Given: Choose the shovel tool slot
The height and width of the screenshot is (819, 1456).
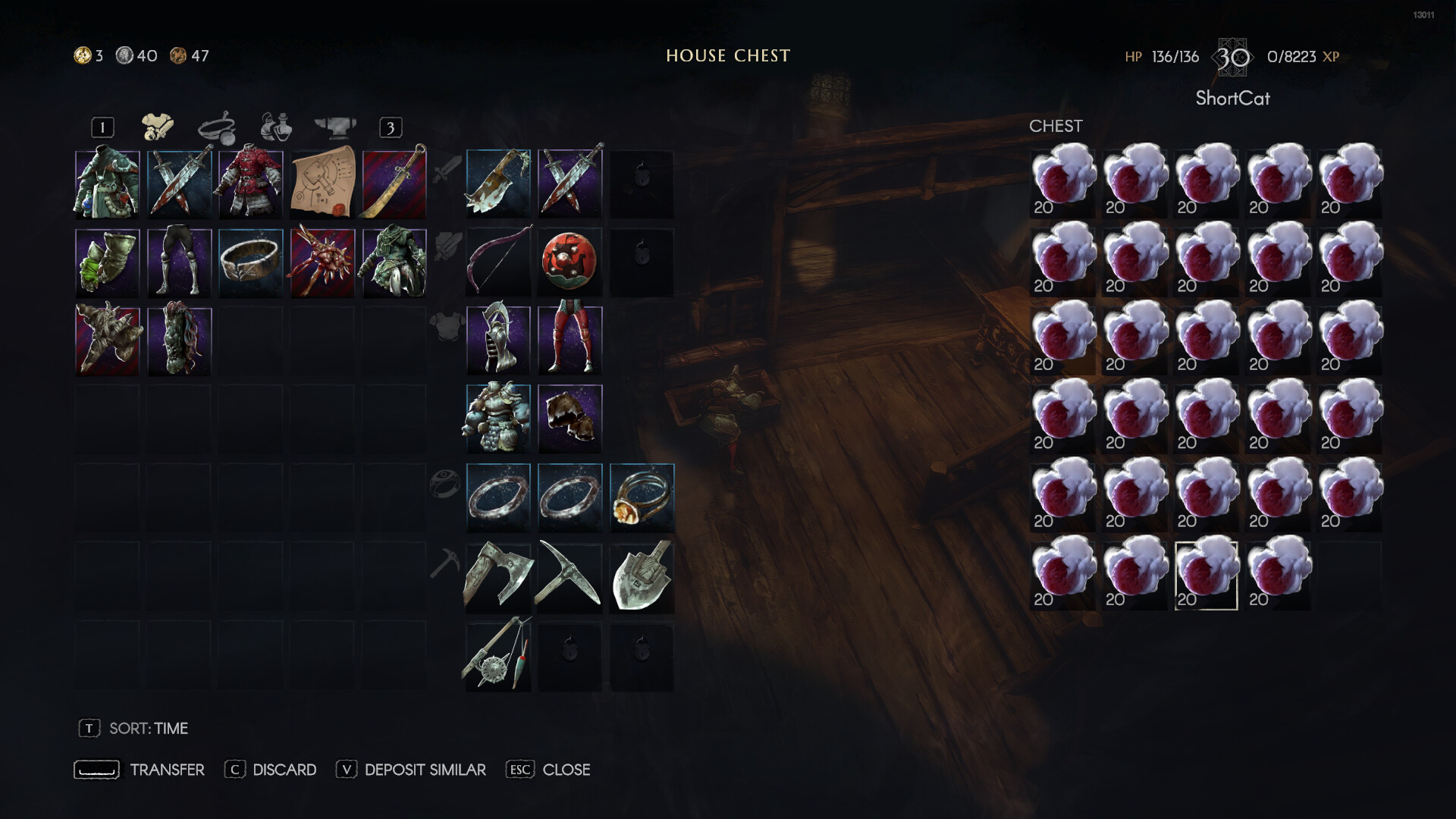Looking at the screenshot, I should pyautogui.click(x=642, y=576).
